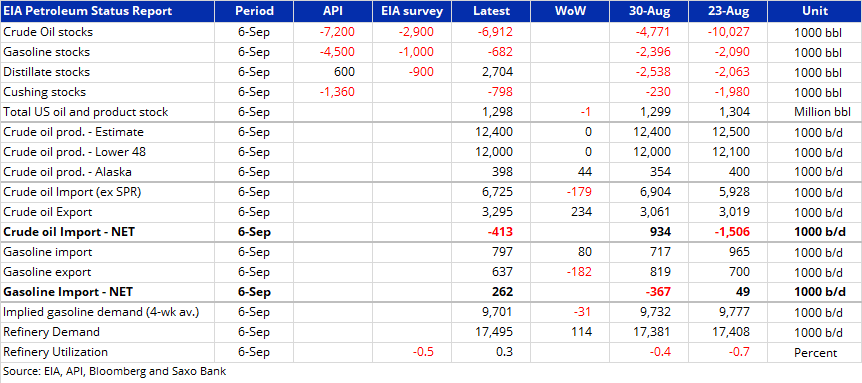Click the Latest value 2,704
This screenshot has height=383, width=862.
point(498,73)
